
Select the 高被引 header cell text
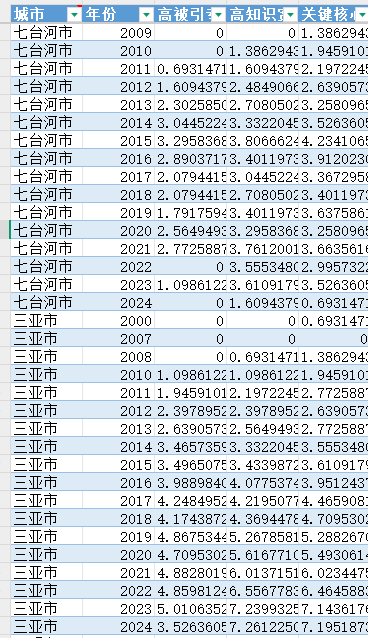point(184,15)
